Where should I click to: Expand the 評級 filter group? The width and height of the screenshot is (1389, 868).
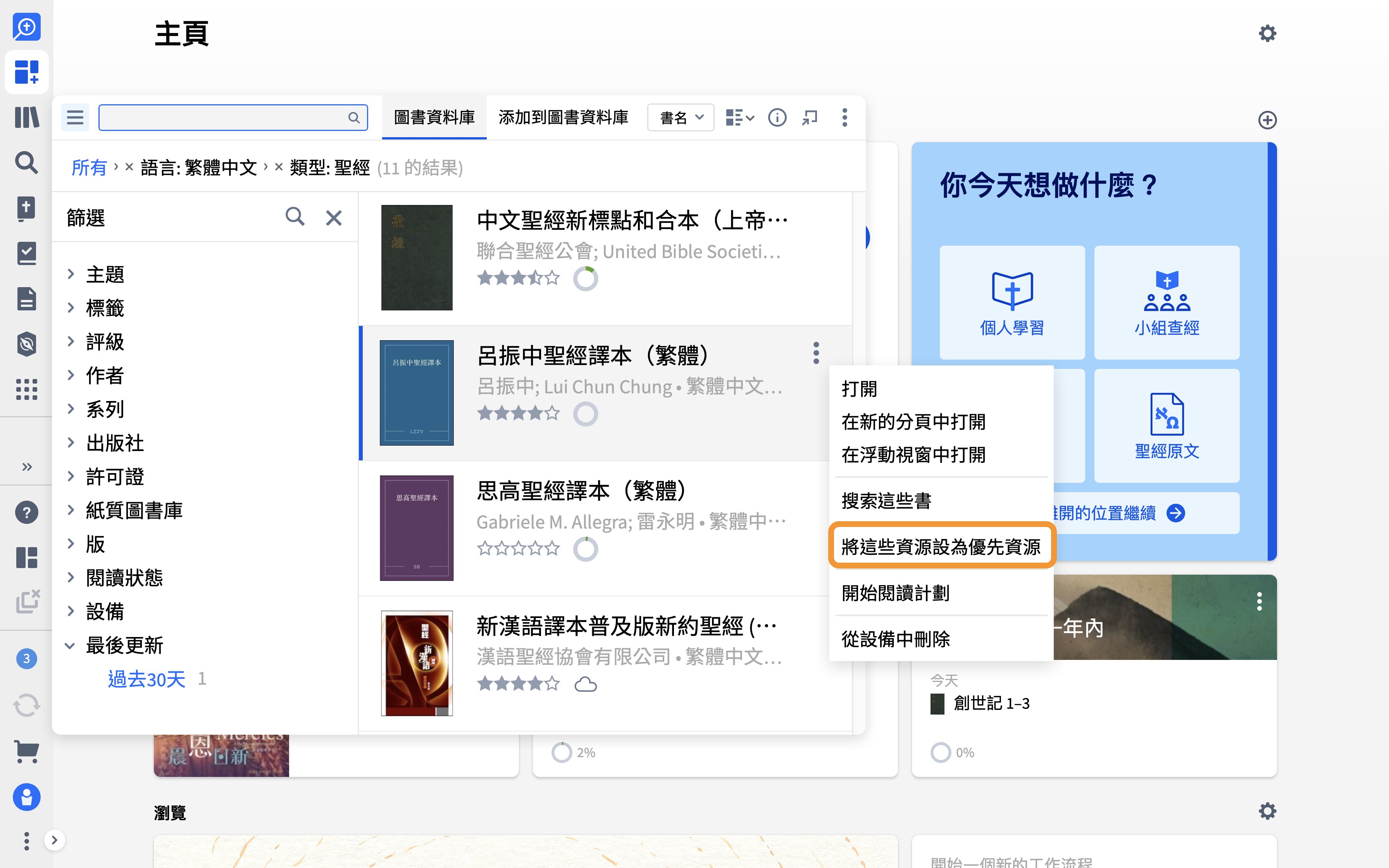(x=71, y=341)
